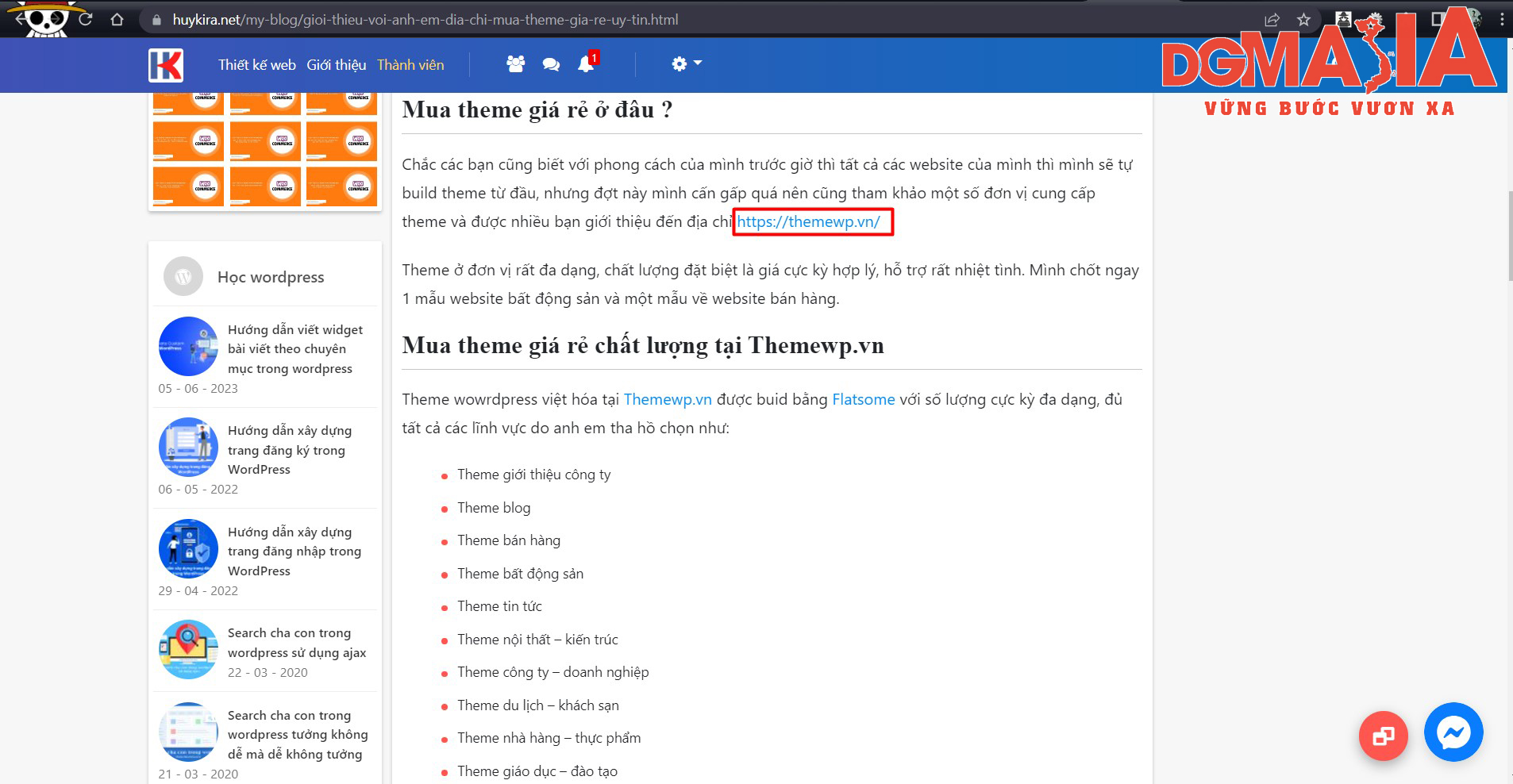Open the members group icon
This screenshot has width=1513, height=784.
[516, 64]
